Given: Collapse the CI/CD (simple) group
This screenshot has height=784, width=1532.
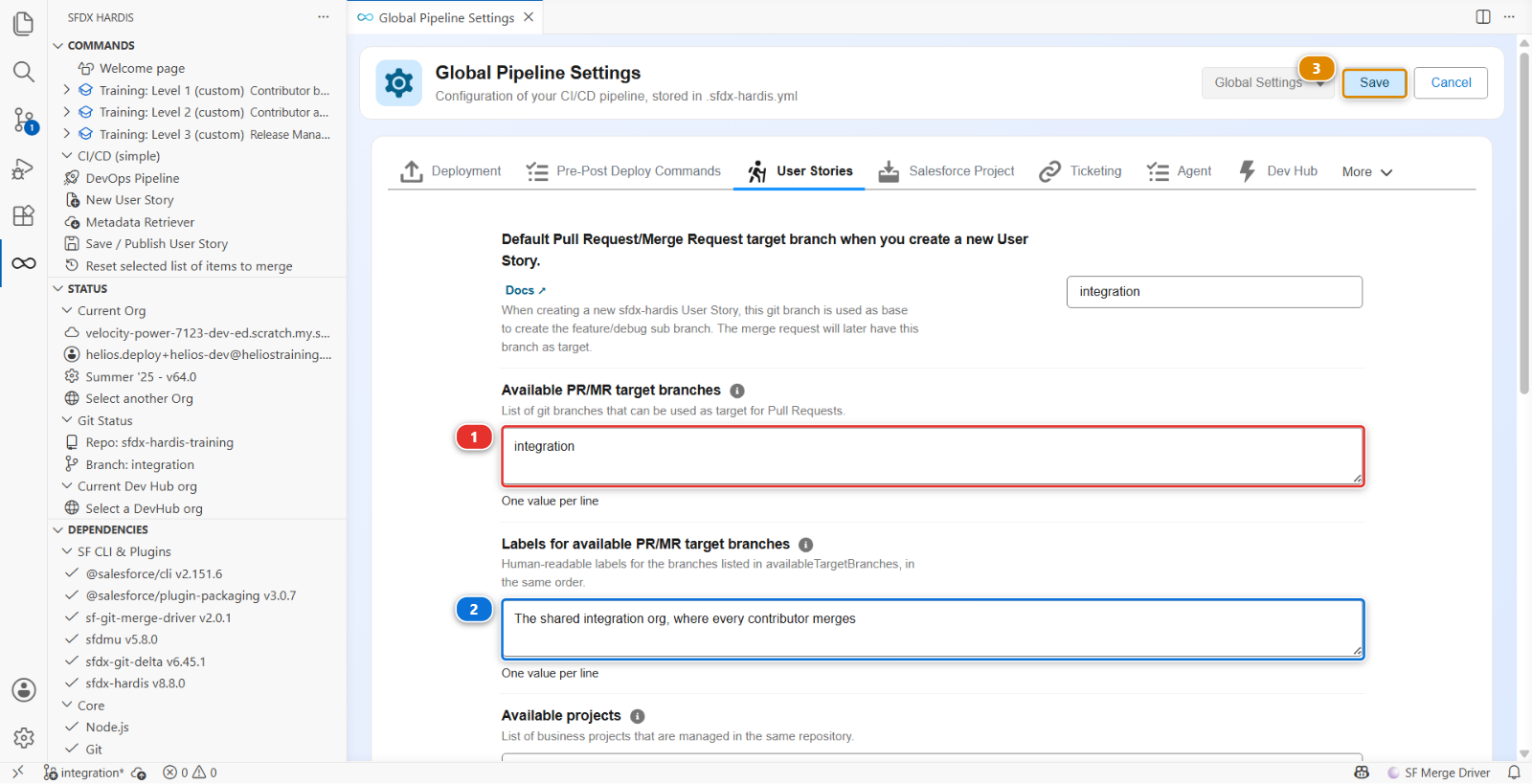Looking at the screenshot, I should (x=67, y=156).
